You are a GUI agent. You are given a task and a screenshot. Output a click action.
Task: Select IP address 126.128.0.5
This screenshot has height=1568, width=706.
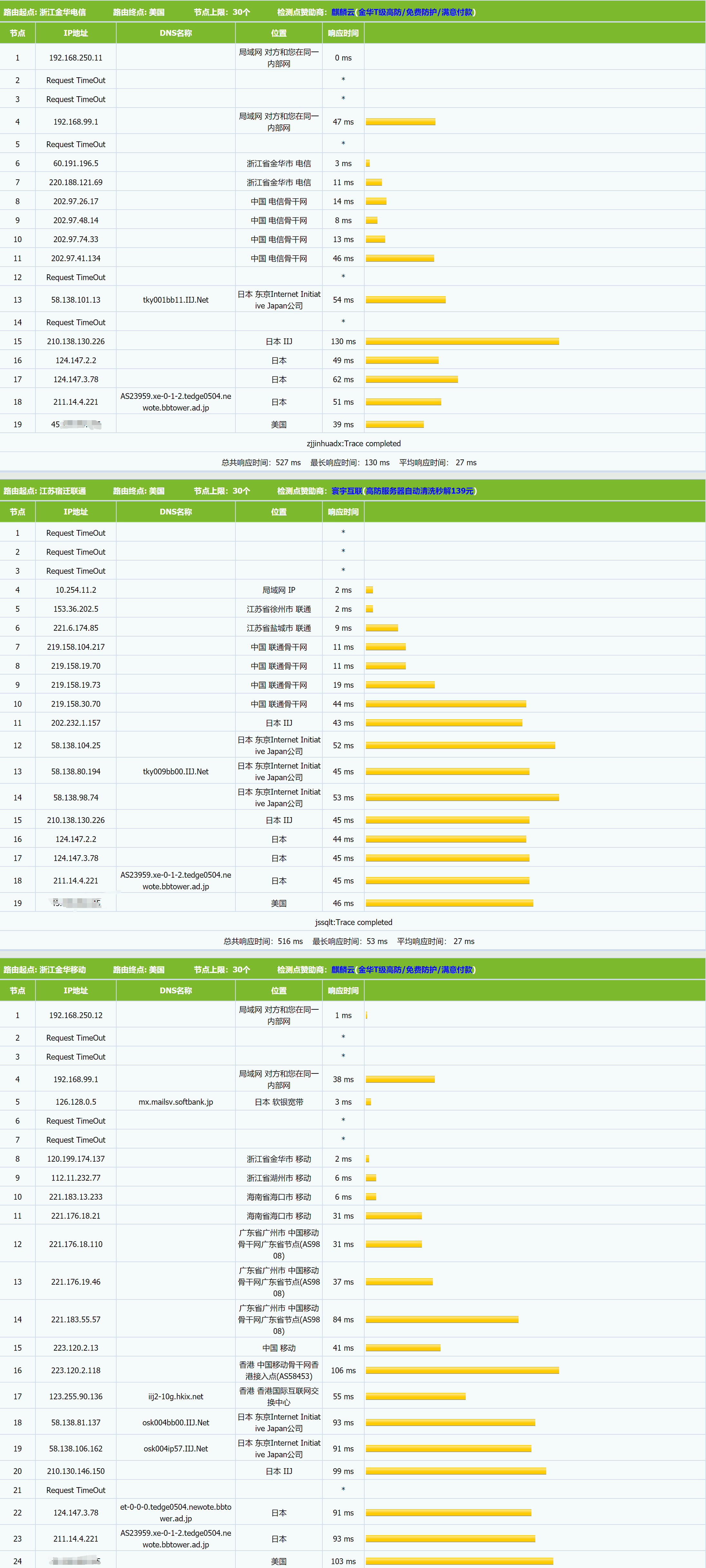[76, 1102]
